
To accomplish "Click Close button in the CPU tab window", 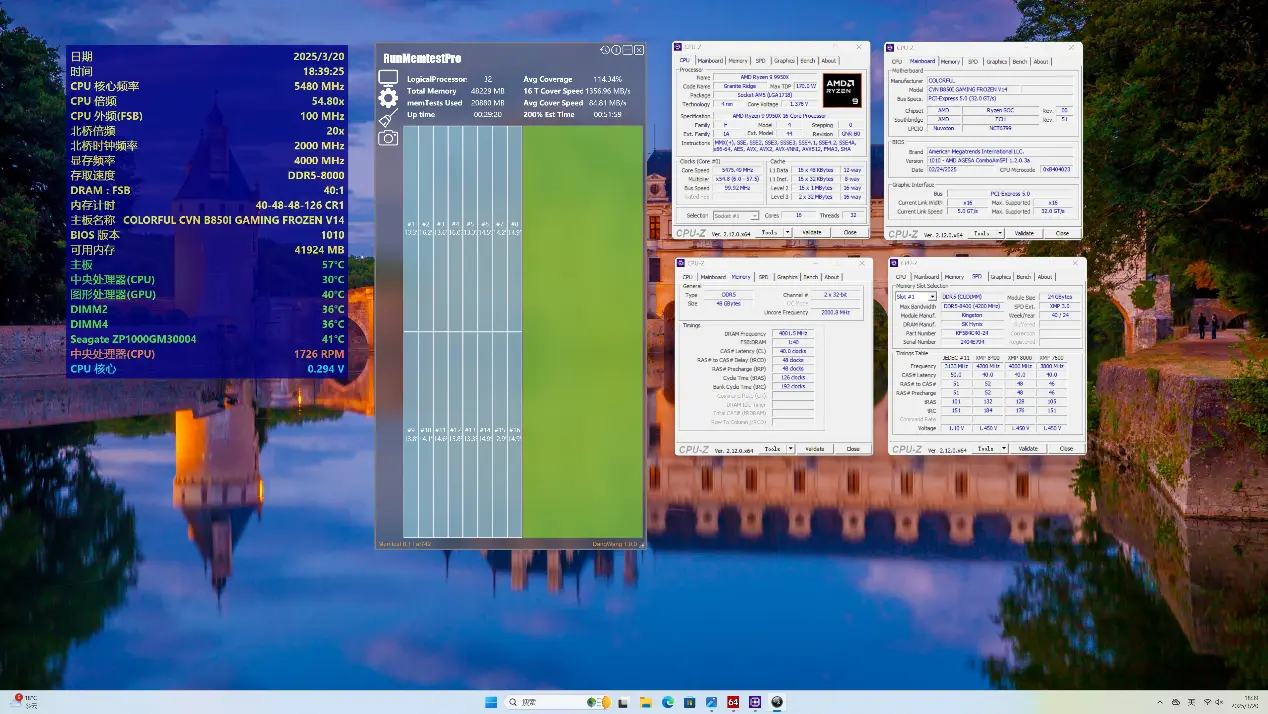I will 850,232.
